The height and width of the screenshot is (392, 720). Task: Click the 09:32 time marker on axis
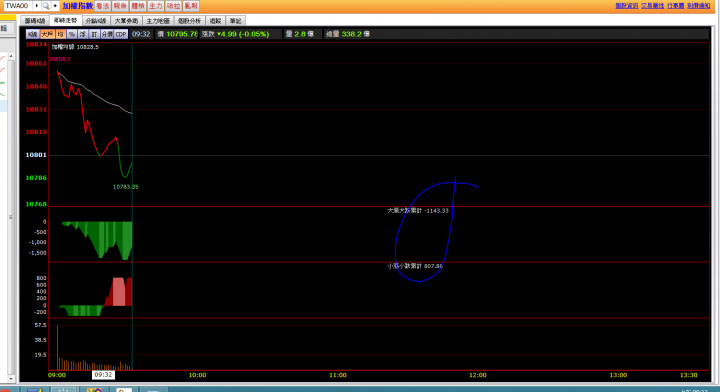(x=103, y=375)
